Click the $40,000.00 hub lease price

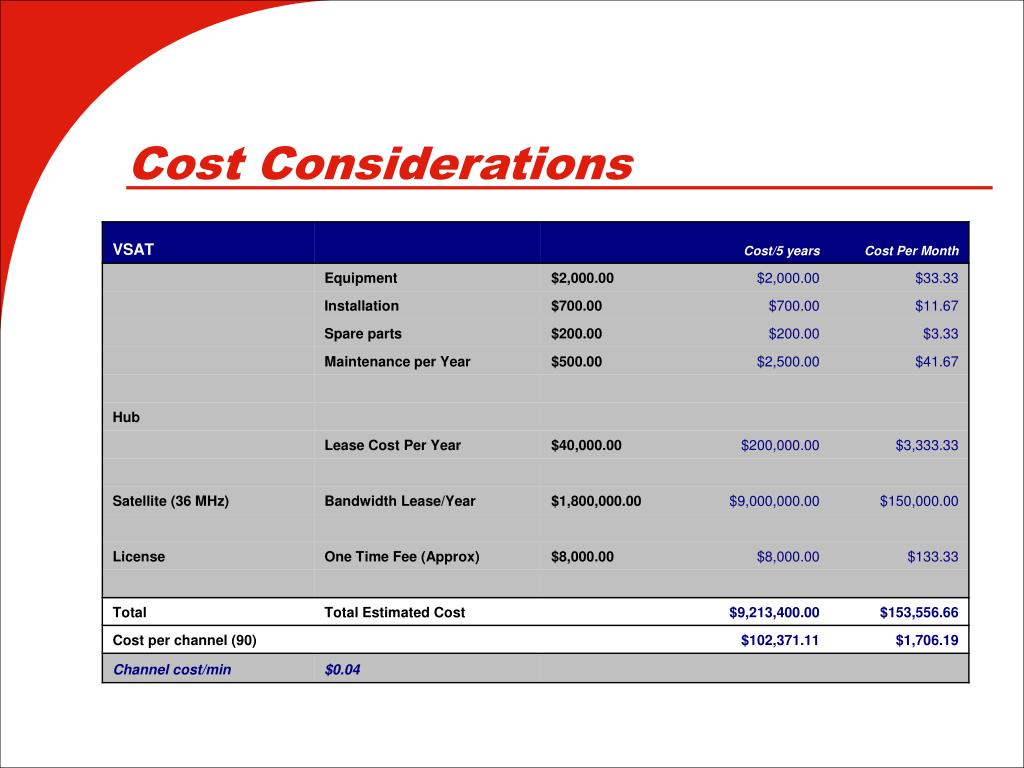click(x=586, y=445)
